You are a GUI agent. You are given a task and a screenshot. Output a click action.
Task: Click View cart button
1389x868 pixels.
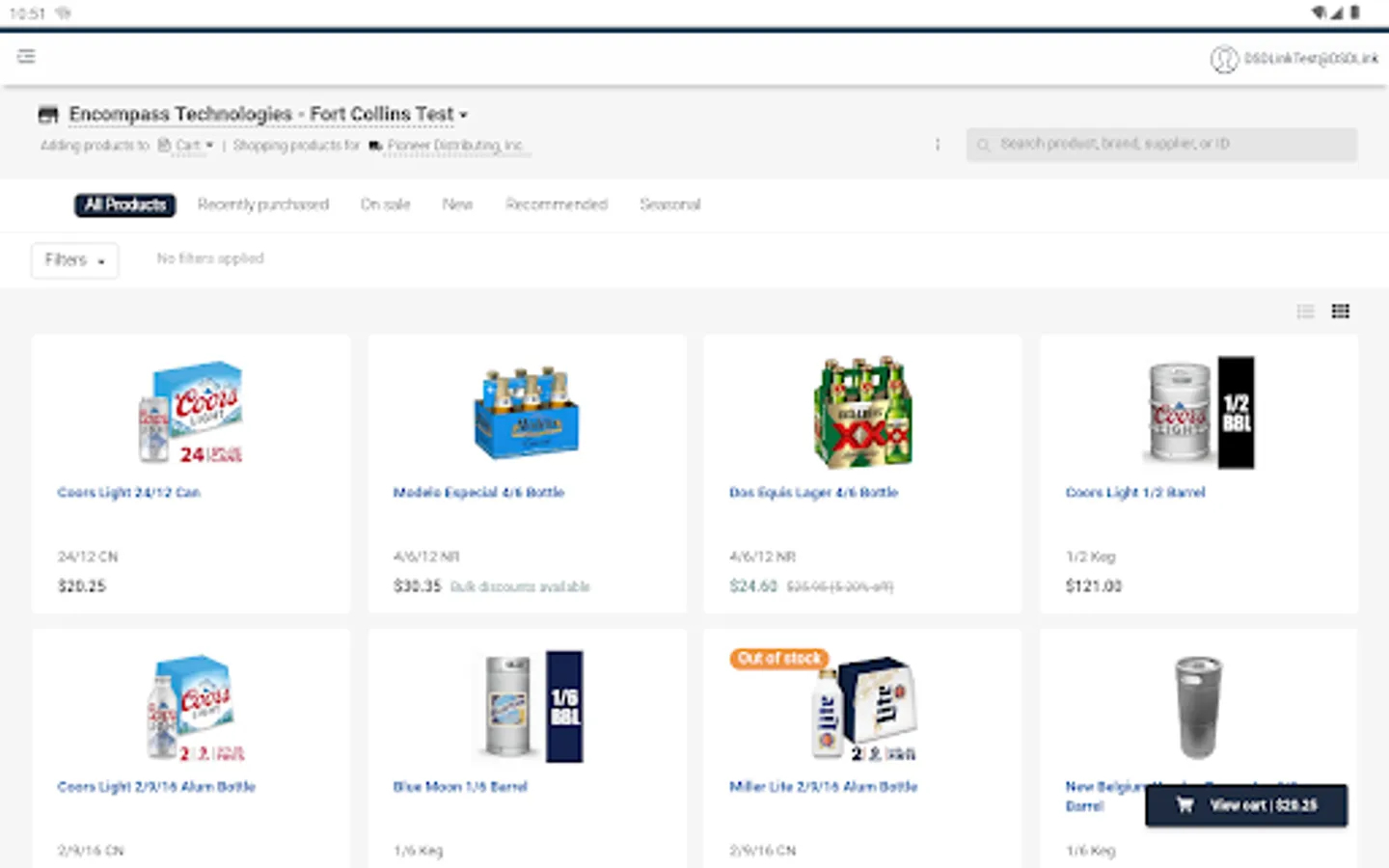pyautogui.click(x=1246, y=805)
